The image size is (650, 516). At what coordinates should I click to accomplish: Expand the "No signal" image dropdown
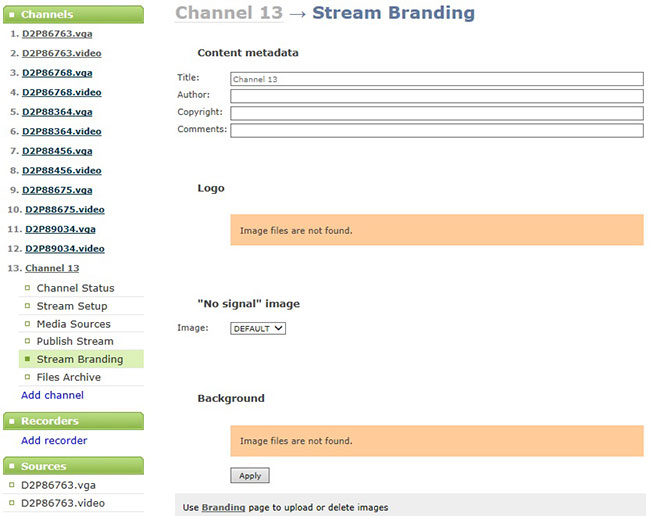[x=258, y=328]
